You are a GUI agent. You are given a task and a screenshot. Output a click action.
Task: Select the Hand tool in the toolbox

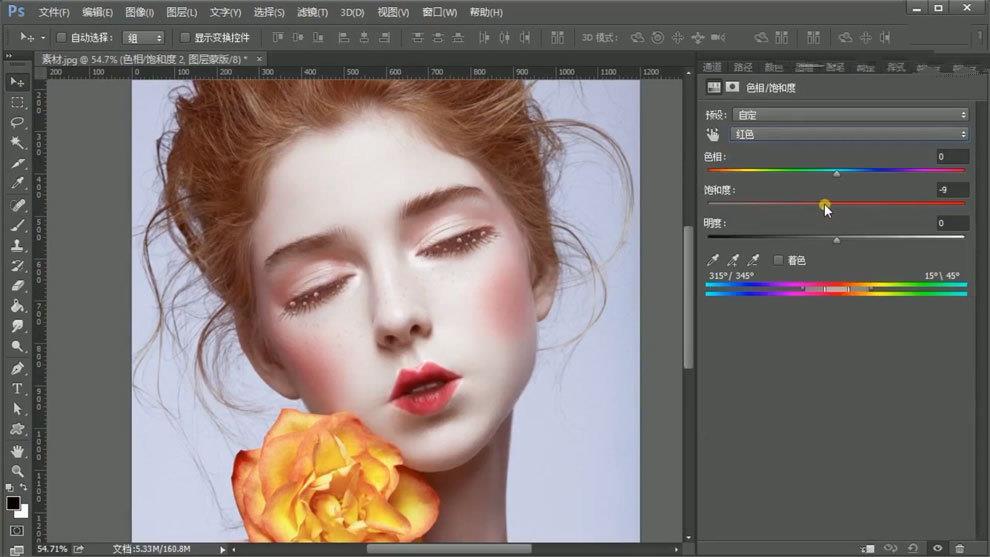click(17, 450)
